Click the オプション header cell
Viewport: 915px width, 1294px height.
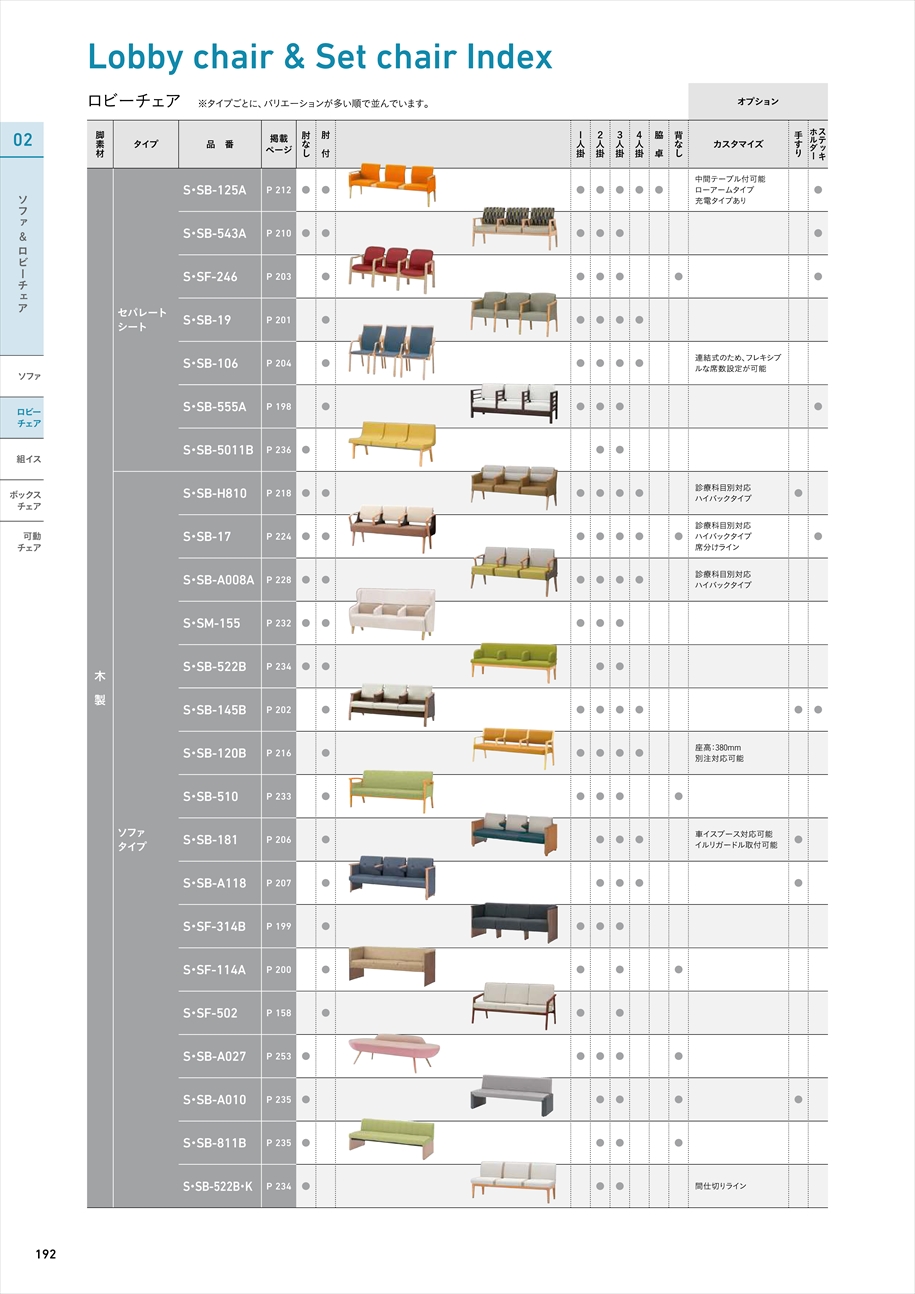(758, 101)
